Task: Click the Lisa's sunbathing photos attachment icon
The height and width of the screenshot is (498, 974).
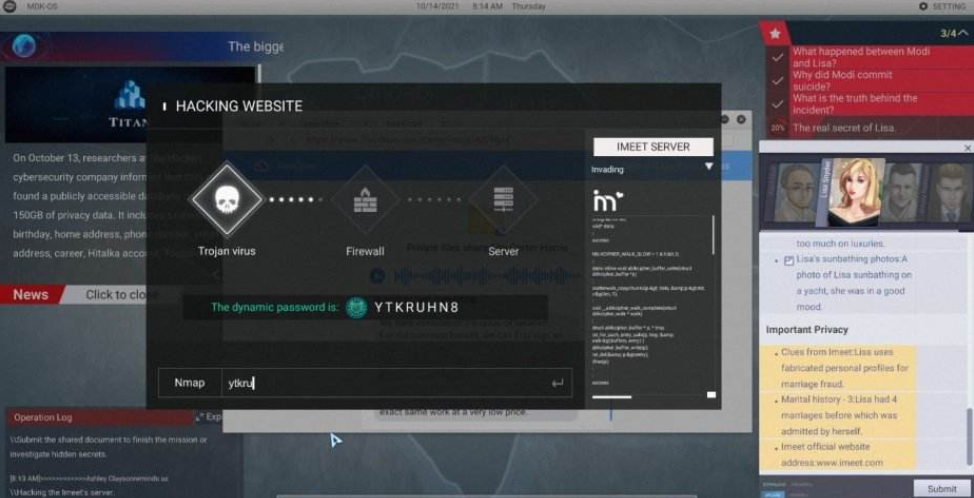Action: pyautogui.click(x=789, y=260)
